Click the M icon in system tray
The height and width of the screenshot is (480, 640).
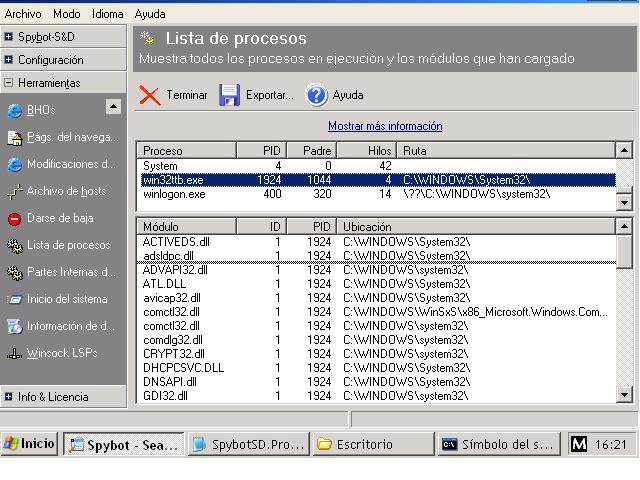(579, 444)
